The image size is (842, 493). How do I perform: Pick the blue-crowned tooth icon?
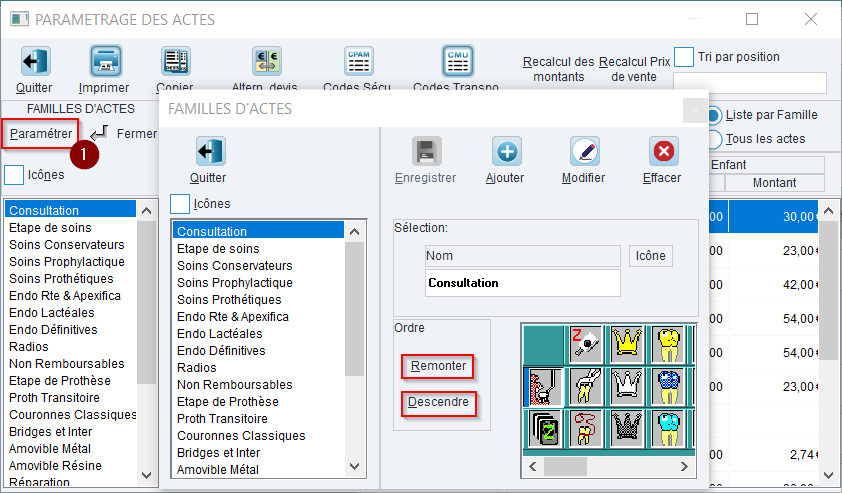tap(669, 387)
